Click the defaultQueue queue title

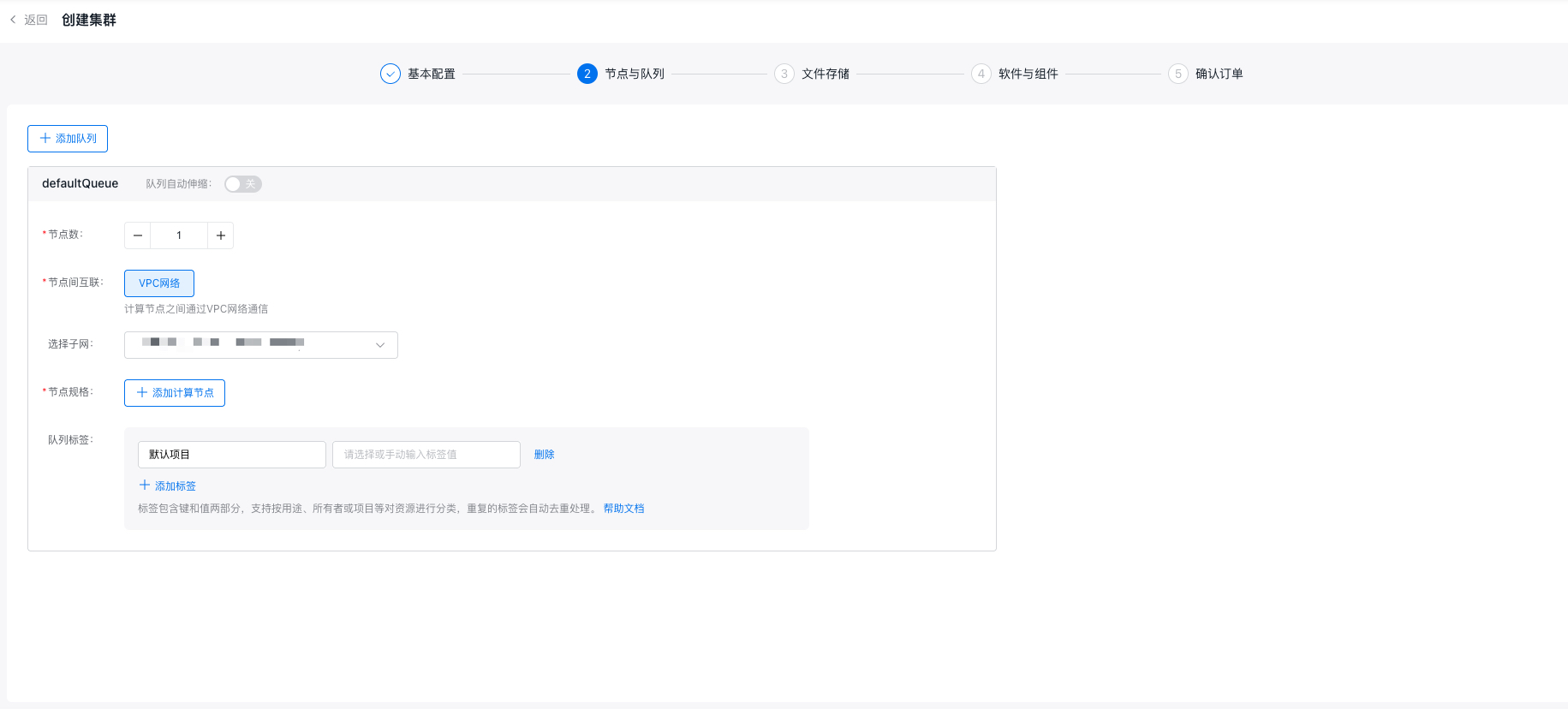[x=80, y=183]
